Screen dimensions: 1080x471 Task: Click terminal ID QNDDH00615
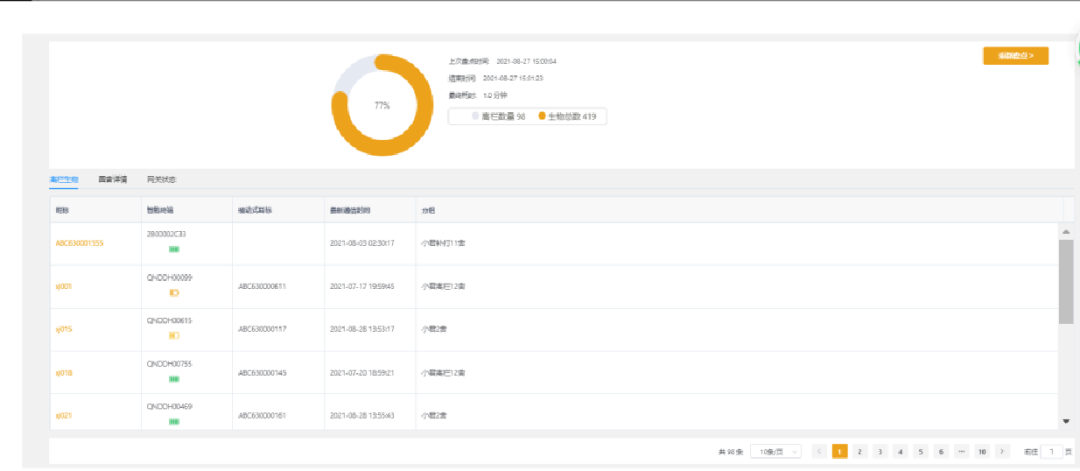point(169,321)
